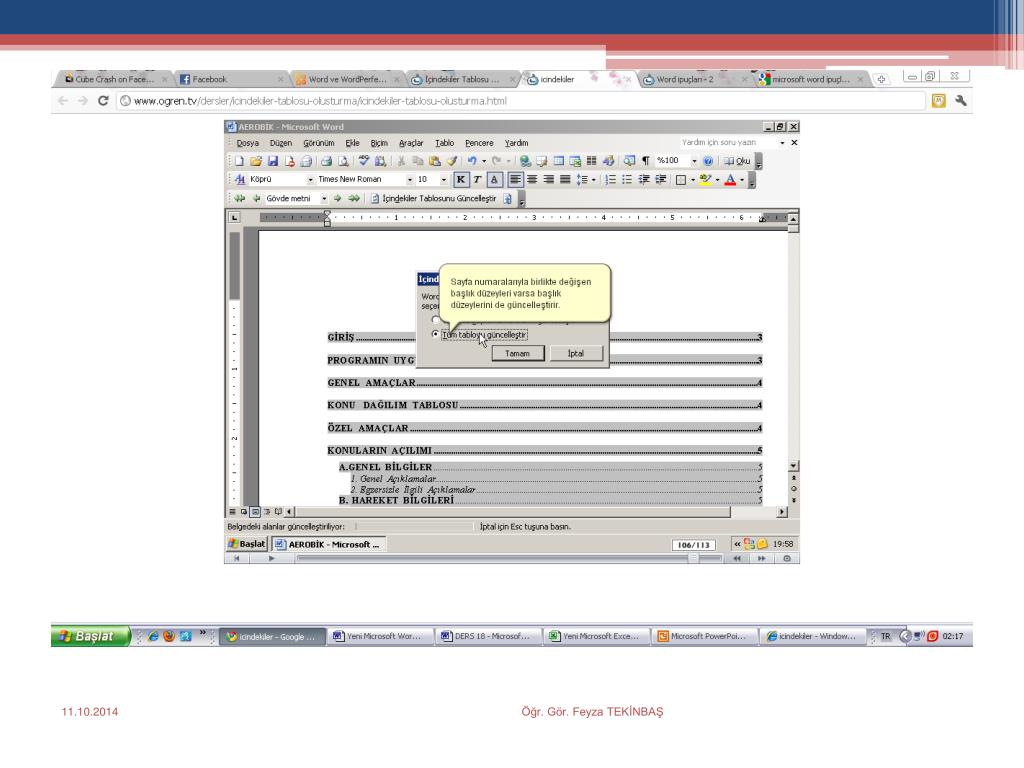Open the font color dropdown arrow

pyautogui.click(x=742, y=180)
